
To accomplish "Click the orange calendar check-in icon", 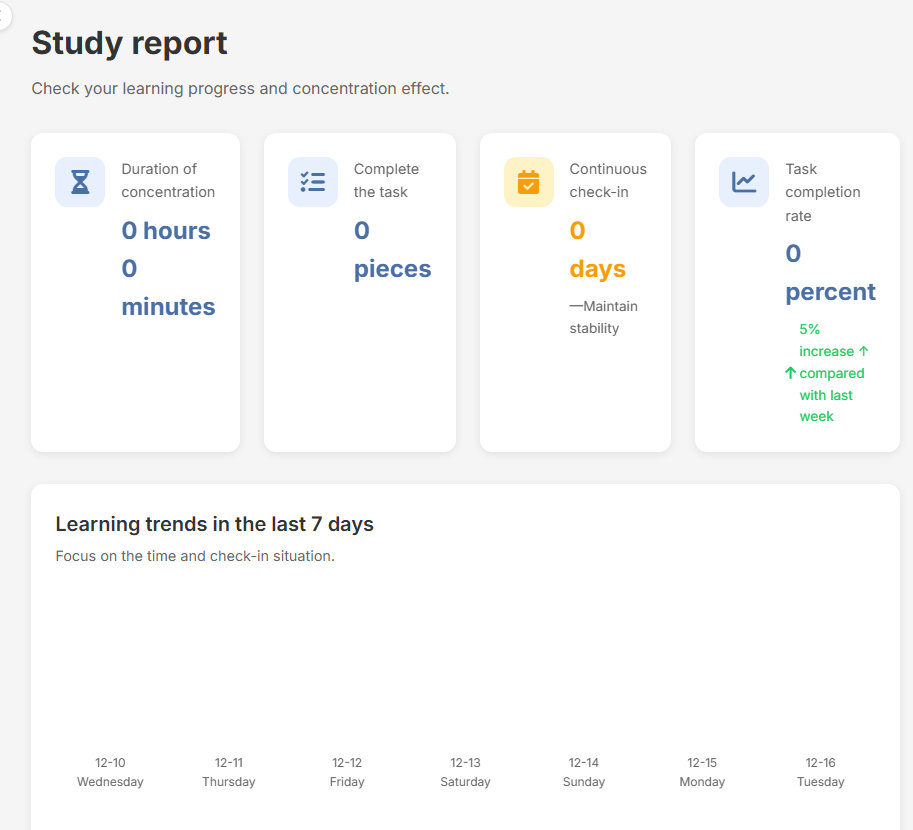I will pyautogui.click(x=528, y=182).
